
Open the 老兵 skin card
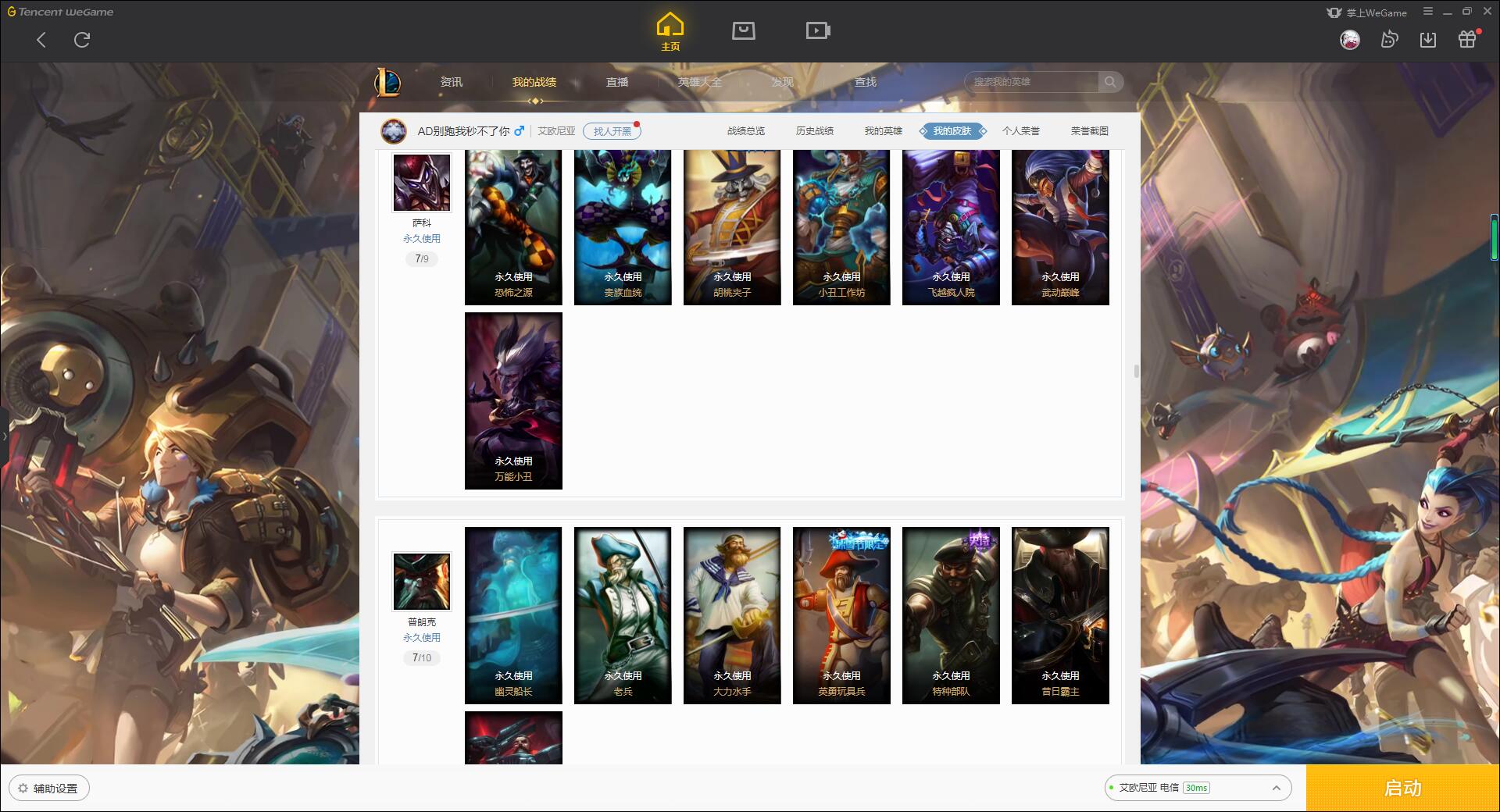(x=623, y=615)
